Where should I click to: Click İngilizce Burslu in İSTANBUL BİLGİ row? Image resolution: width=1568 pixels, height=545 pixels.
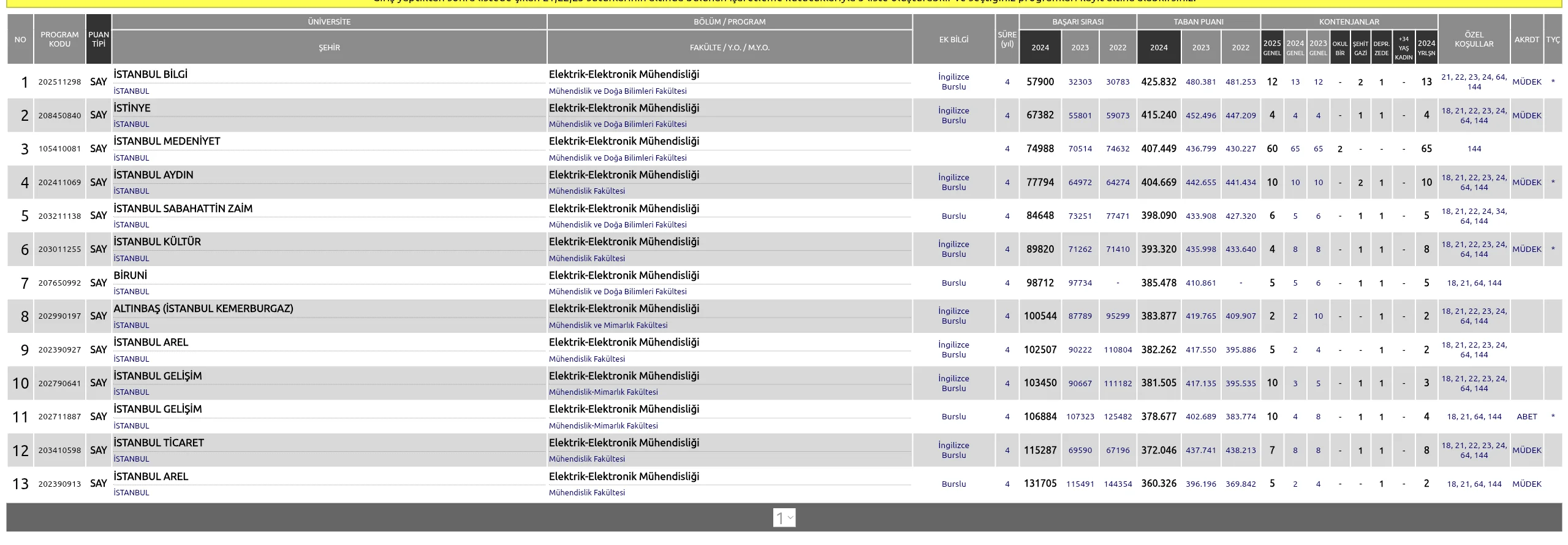pos(953,82)
